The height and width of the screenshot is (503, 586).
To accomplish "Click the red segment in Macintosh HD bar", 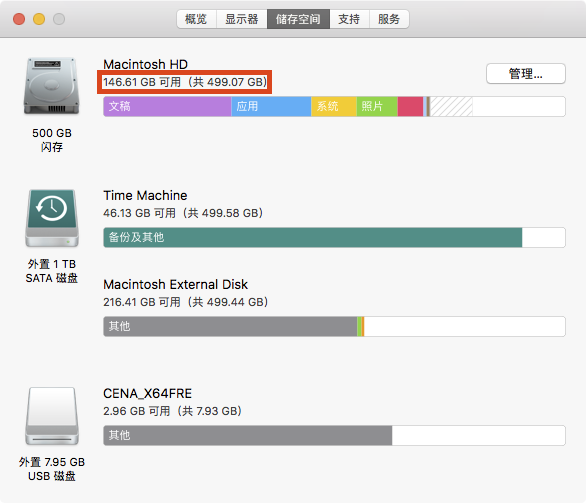I will (x=410, y=107).
